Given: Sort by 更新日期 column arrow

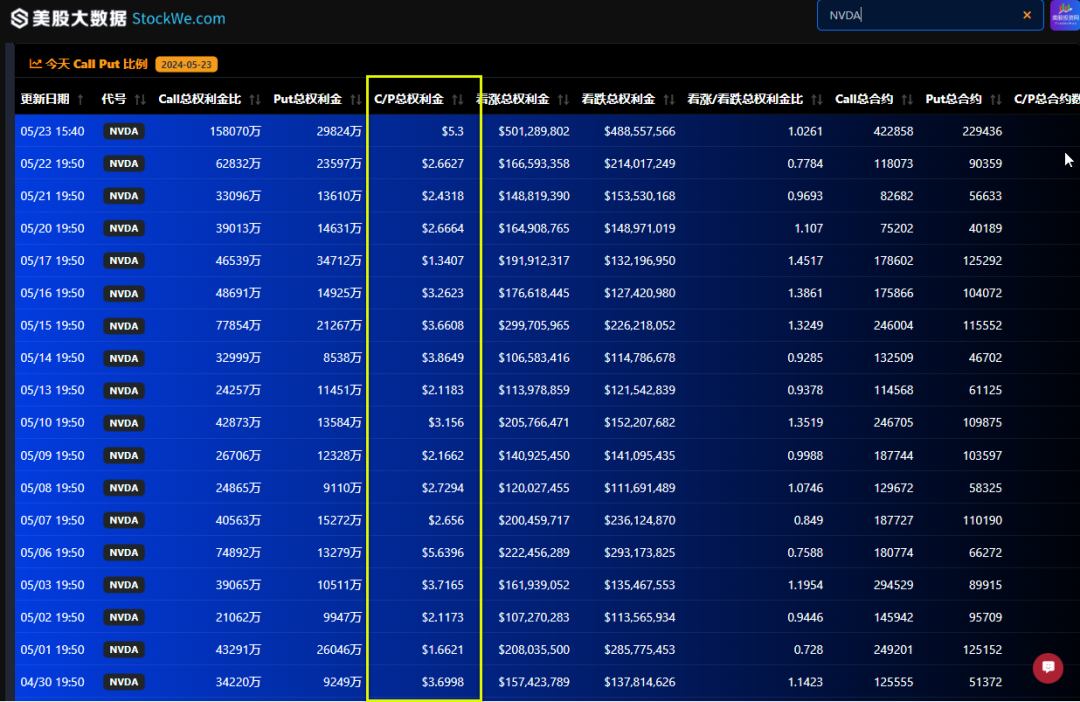Looking at the screenshot, I should tap(81, 99).
